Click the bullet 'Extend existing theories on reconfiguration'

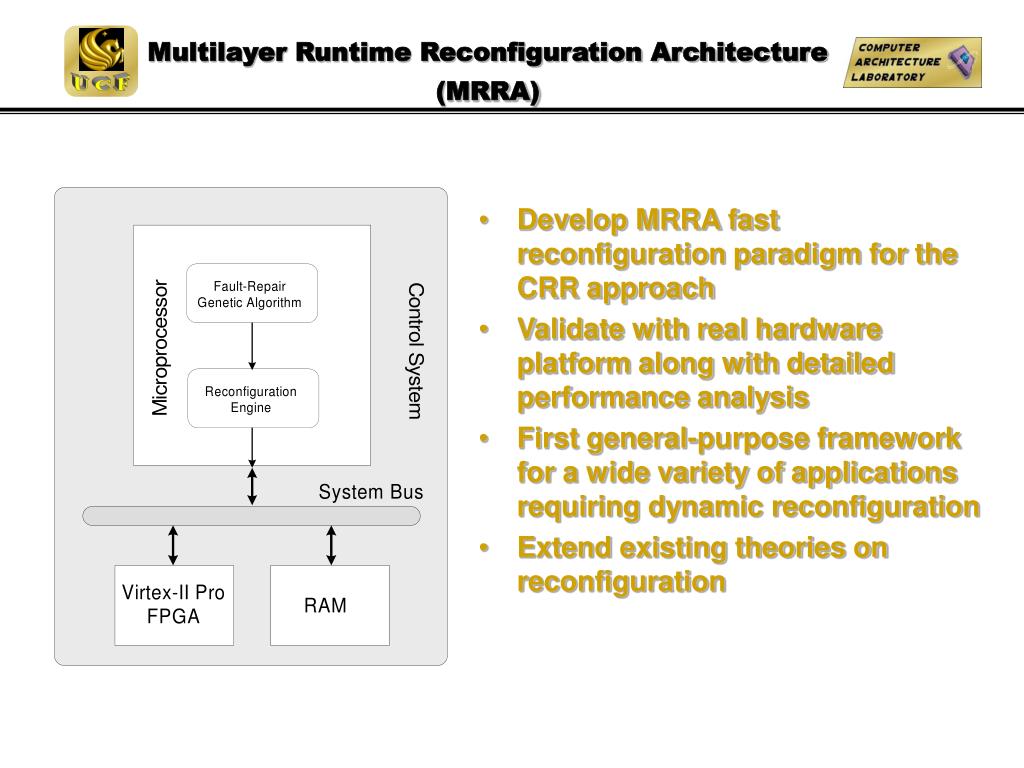(702, 565)
